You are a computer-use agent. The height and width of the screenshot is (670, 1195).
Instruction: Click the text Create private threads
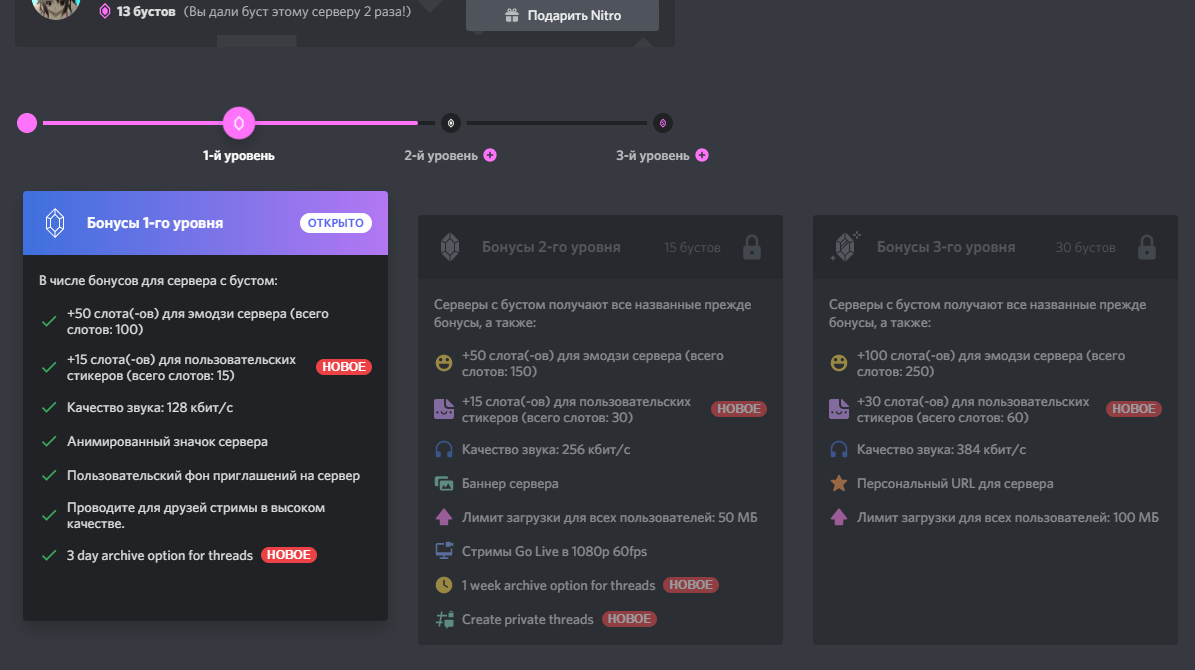[527, 619]
